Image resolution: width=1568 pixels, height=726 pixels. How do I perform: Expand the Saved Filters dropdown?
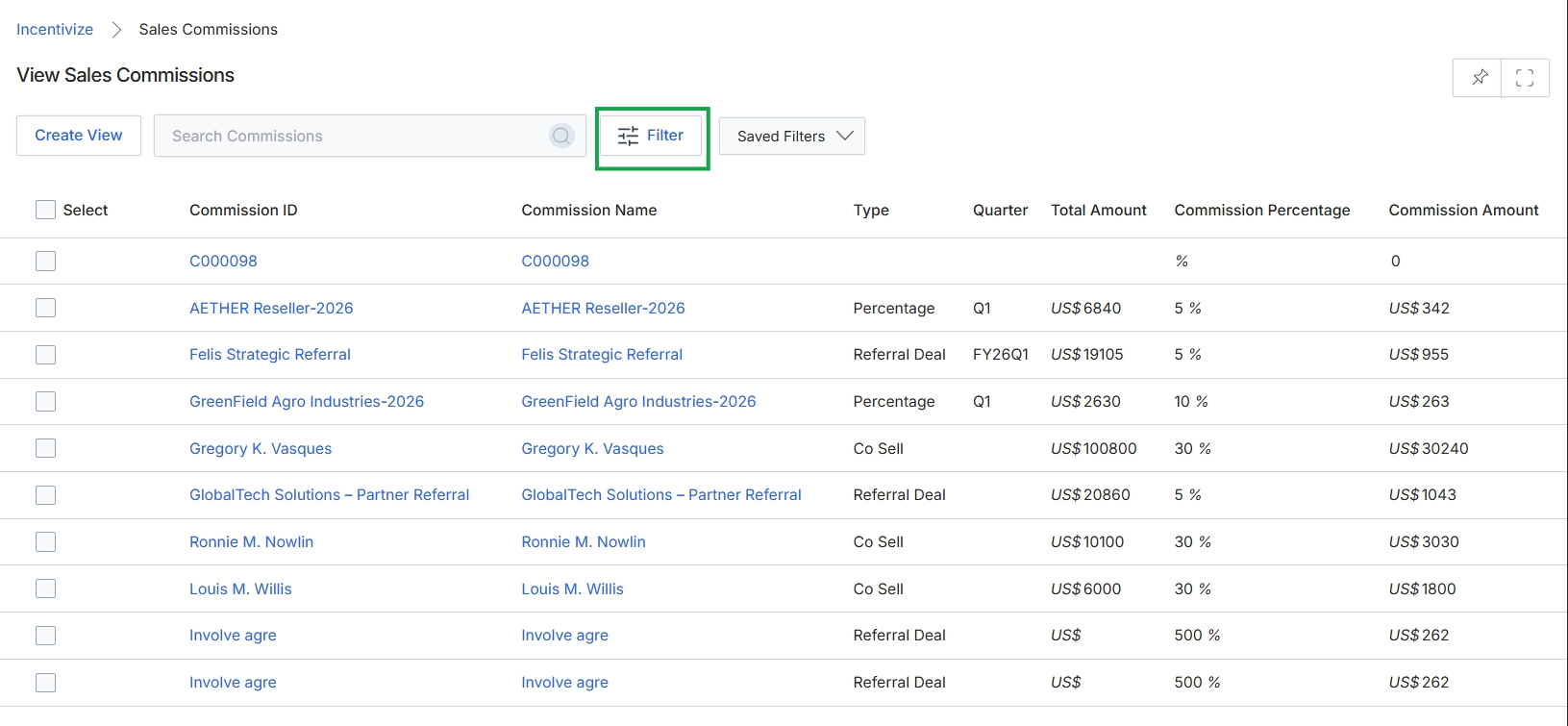point(792,136)
